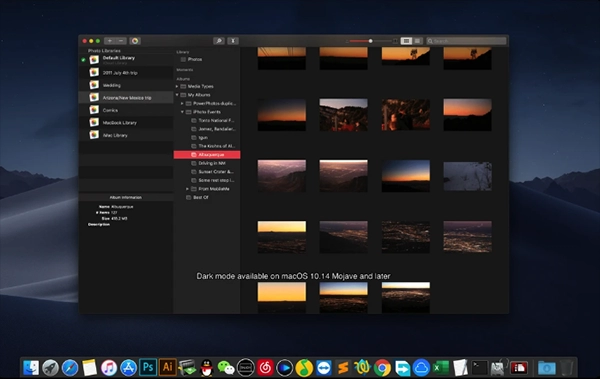Click the thumbnail size slider knob
This screenshot has height=379, width=600.
(370, 41)
